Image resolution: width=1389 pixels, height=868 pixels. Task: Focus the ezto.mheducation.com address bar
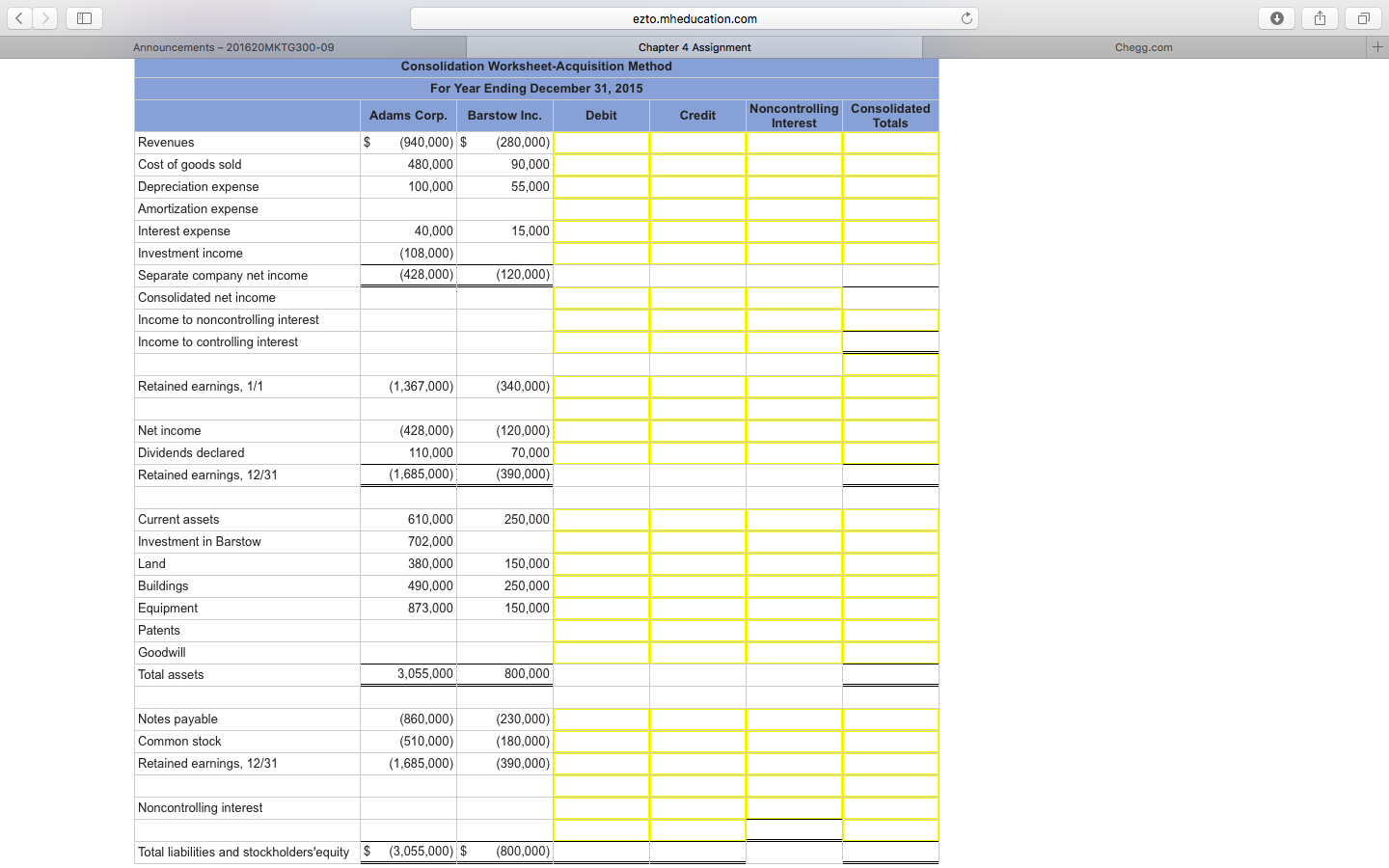694,18
